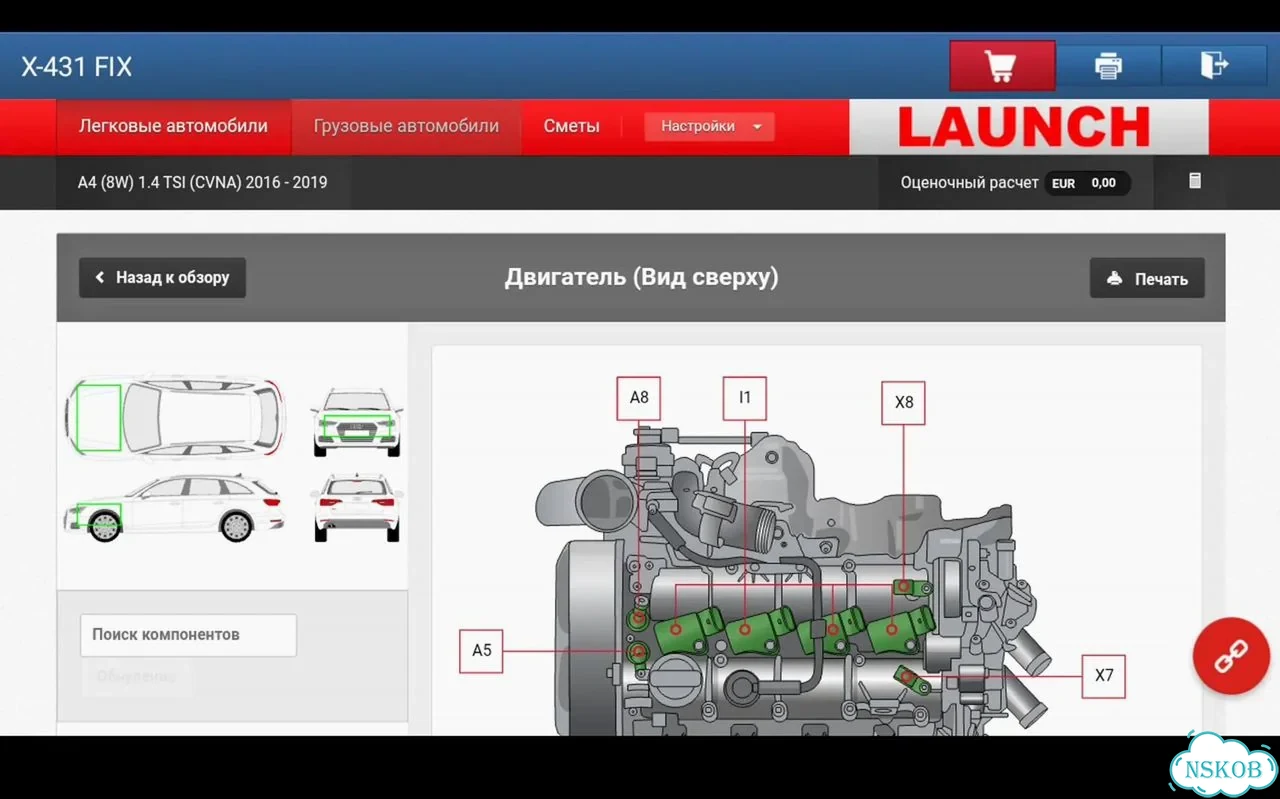This screenshot has height=799, width=1280.
Task: Click component label A8
Action: [639, 397]
